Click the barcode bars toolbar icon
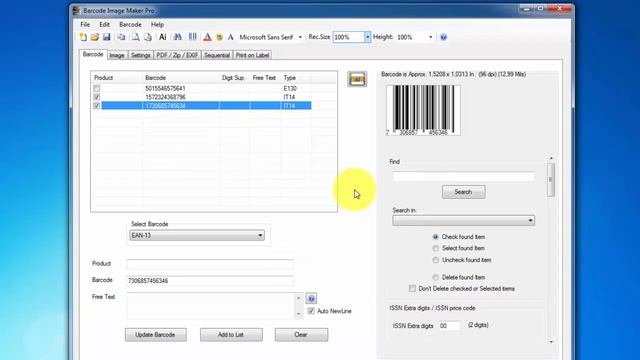640x360 pixels. tap(192, 37)
